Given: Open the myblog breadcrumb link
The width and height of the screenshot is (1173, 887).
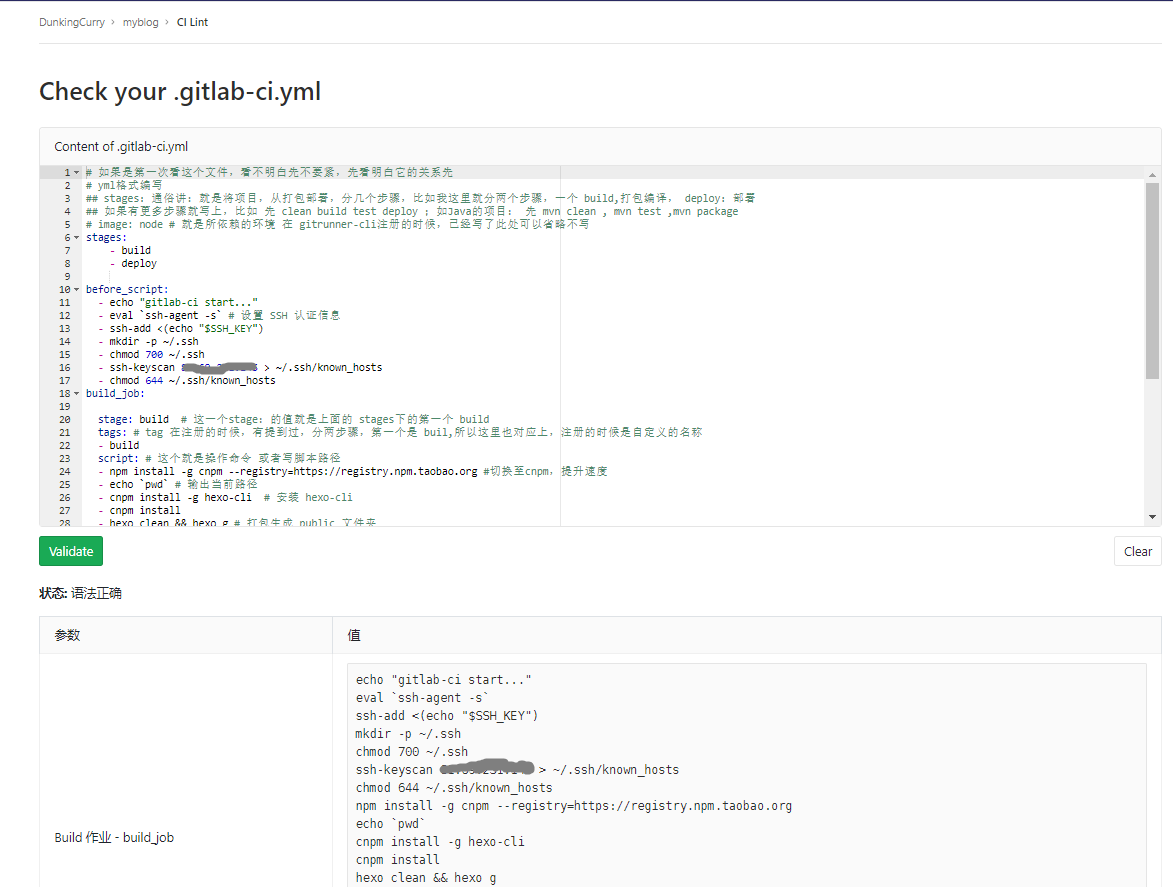Looking at the screenshot, I should click(x=140, y=21).
